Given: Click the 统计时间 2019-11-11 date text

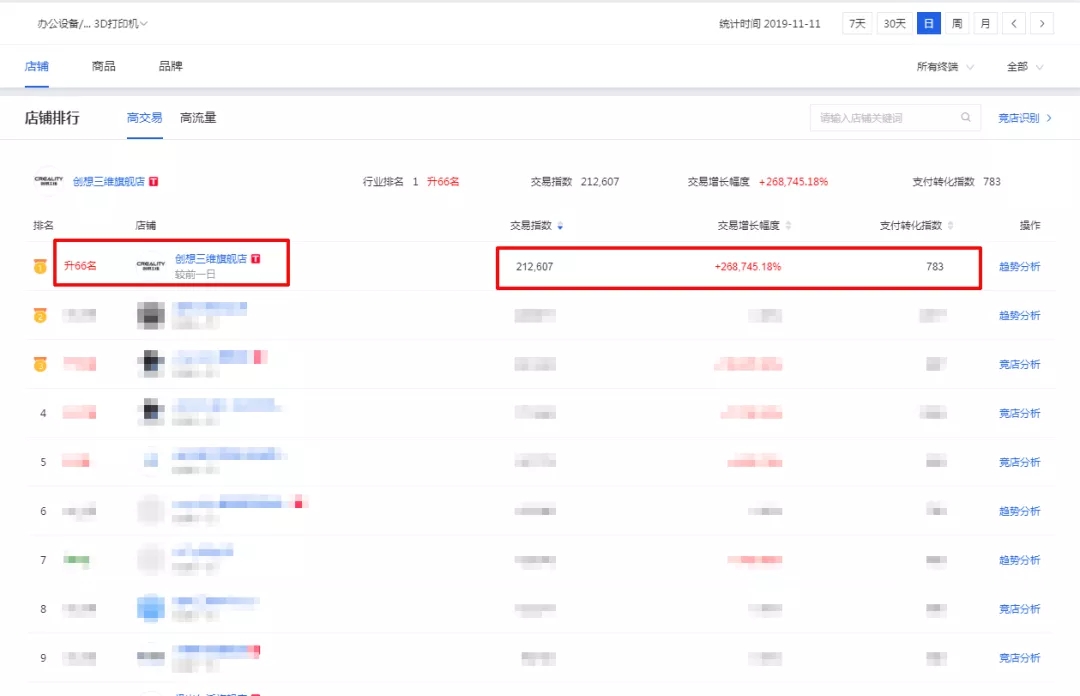Looking at the screenshot, I should 769,23.
